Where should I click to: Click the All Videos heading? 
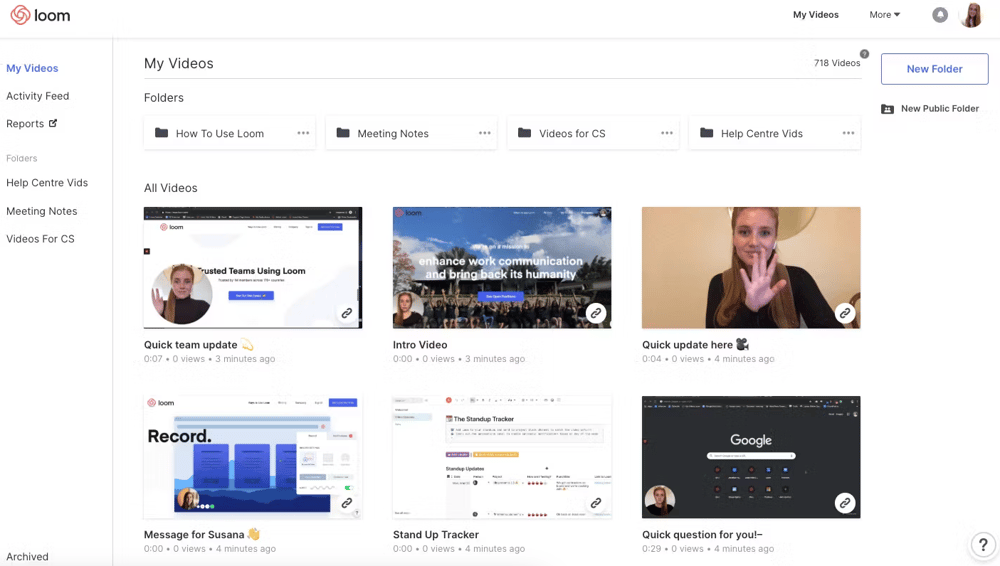[171, 188]
